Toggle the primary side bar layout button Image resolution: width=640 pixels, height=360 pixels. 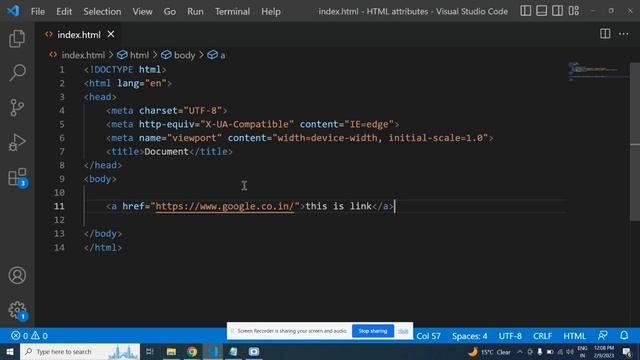(x=525, y=11)
